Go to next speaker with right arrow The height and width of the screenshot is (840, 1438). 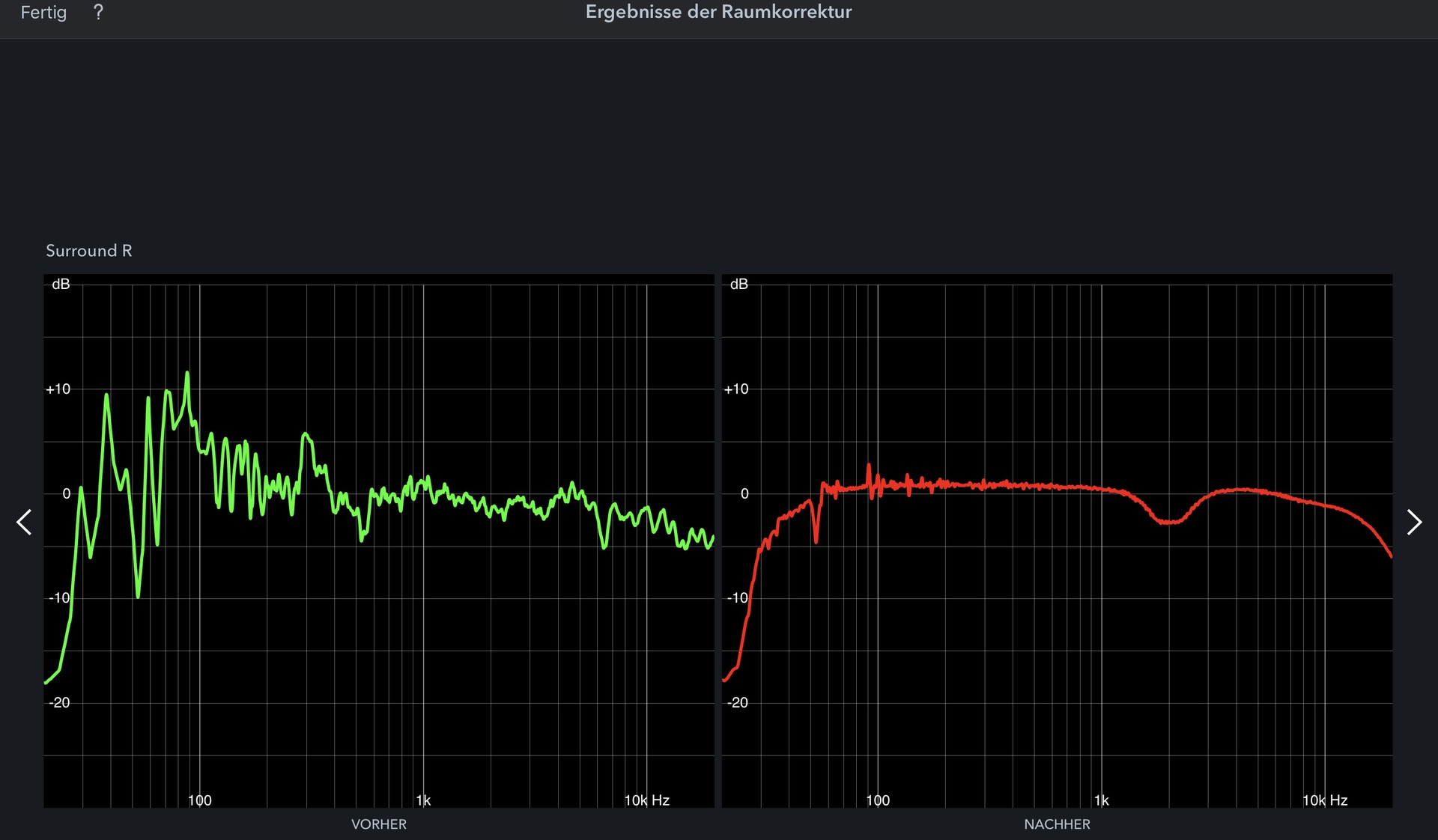[x=1413, y=522]
